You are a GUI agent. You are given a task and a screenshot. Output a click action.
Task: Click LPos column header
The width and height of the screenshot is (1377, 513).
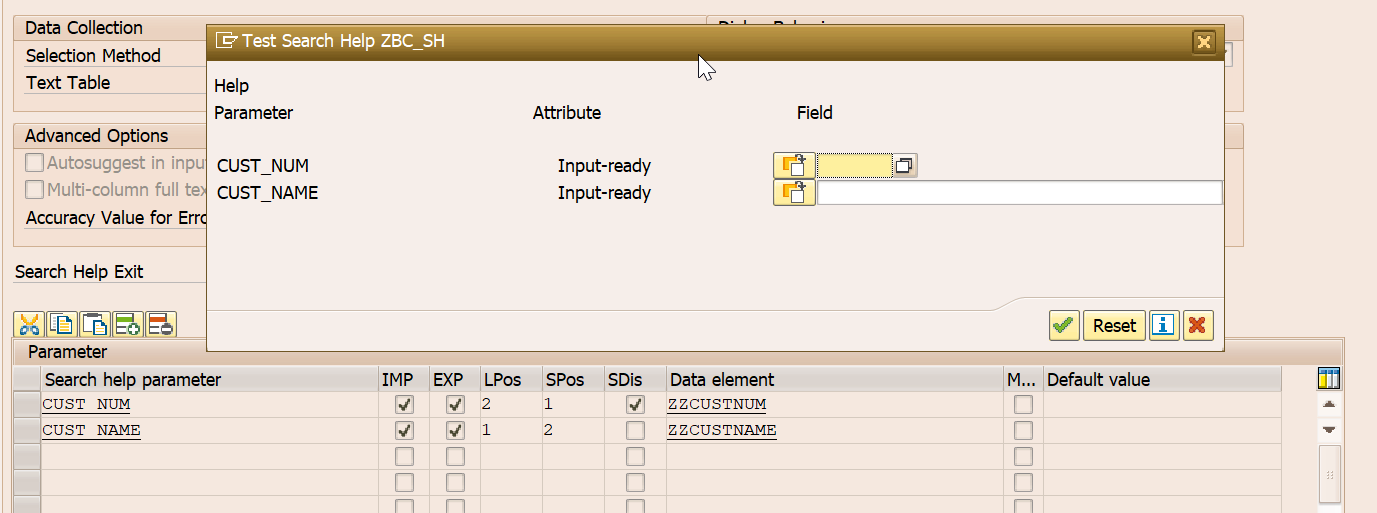click(x=510, y=380)
